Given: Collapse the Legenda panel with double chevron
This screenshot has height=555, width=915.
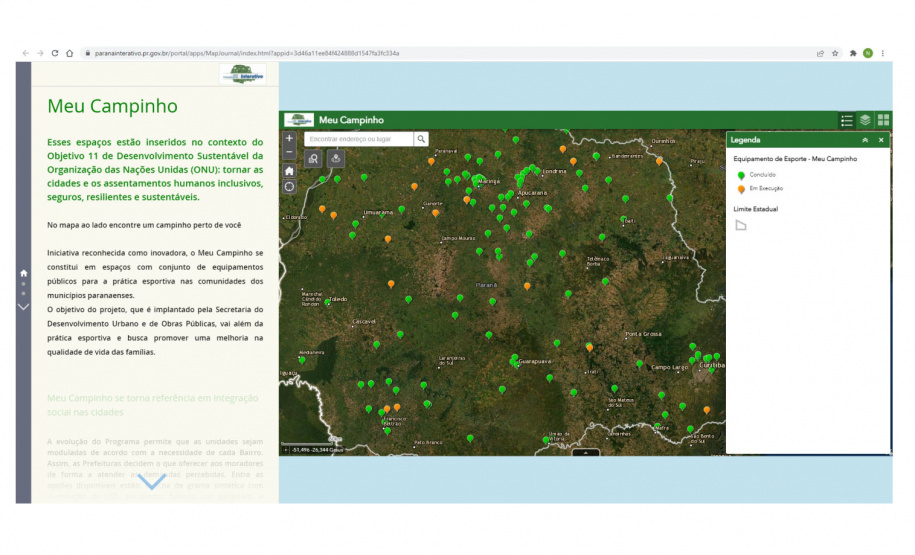Looking at the screenshot, I should pos(865,140).
